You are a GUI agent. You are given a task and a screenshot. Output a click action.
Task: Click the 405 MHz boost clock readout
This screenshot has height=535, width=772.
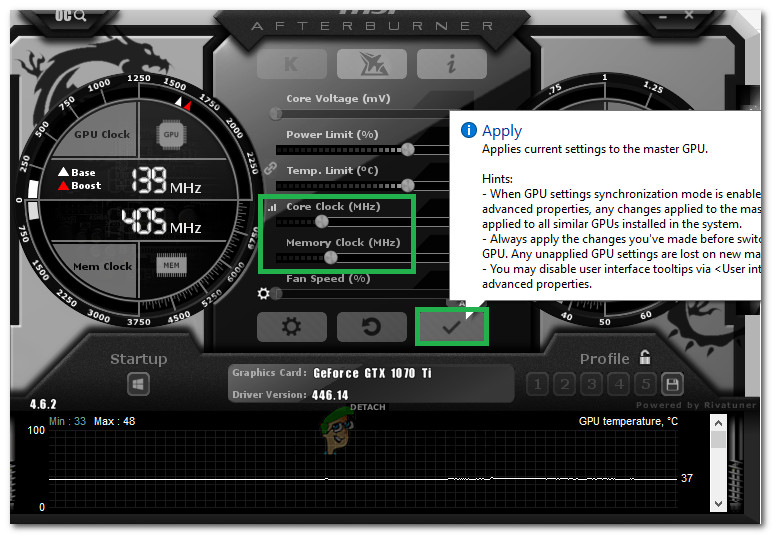click(x=161, y=221)
